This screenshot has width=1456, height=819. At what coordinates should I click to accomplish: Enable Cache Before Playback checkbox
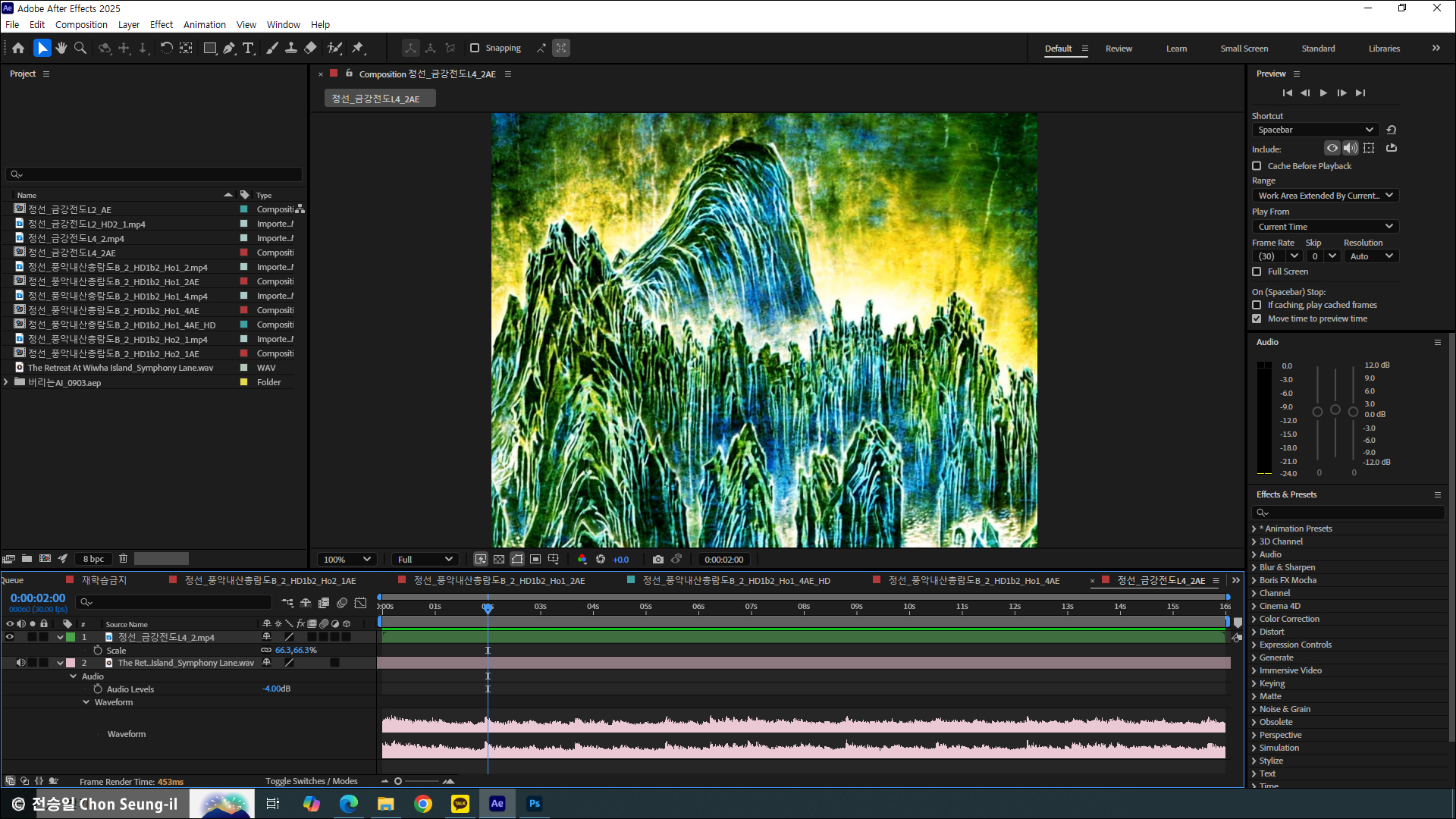click(1257, 166)
